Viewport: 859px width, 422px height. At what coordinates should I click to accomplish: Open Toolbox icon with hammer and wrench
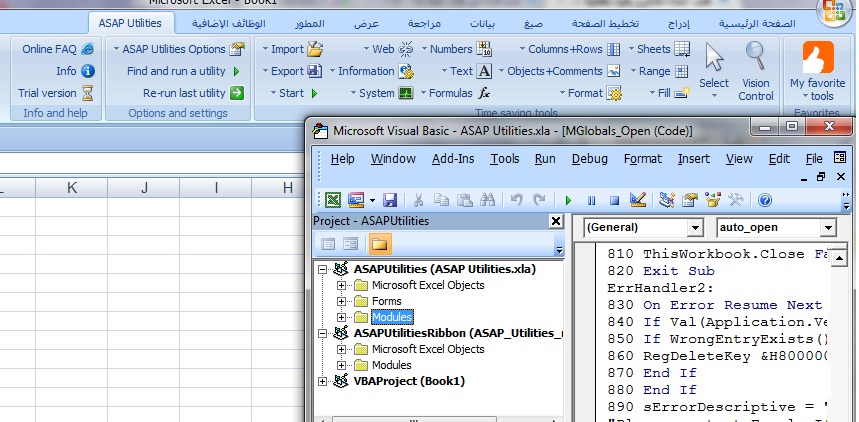pyautogui.click(x=735, y=200)
